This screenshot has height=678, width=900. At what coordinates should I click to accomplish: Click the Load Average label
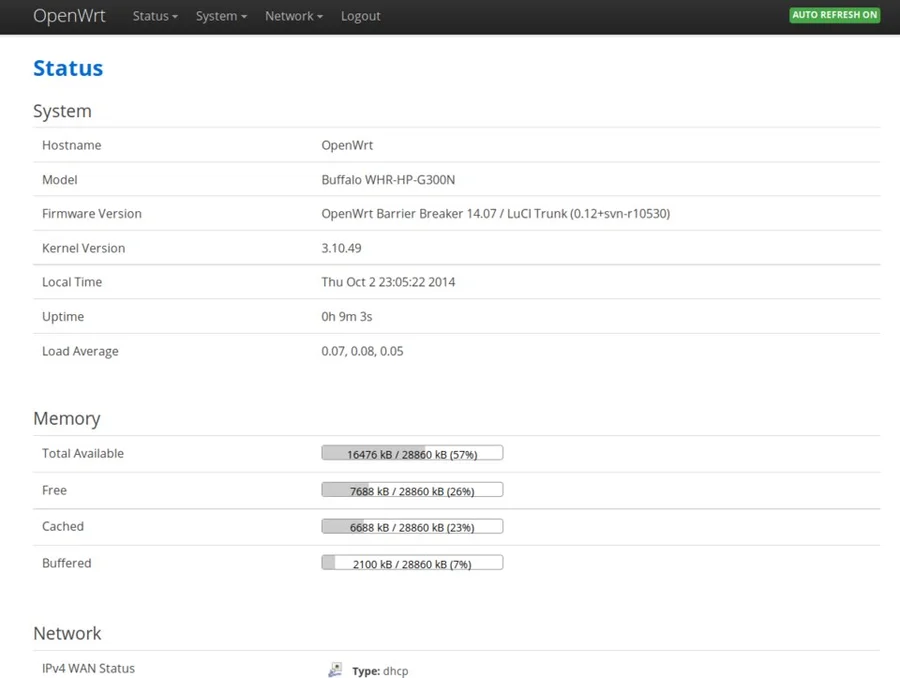coord(80,351)
